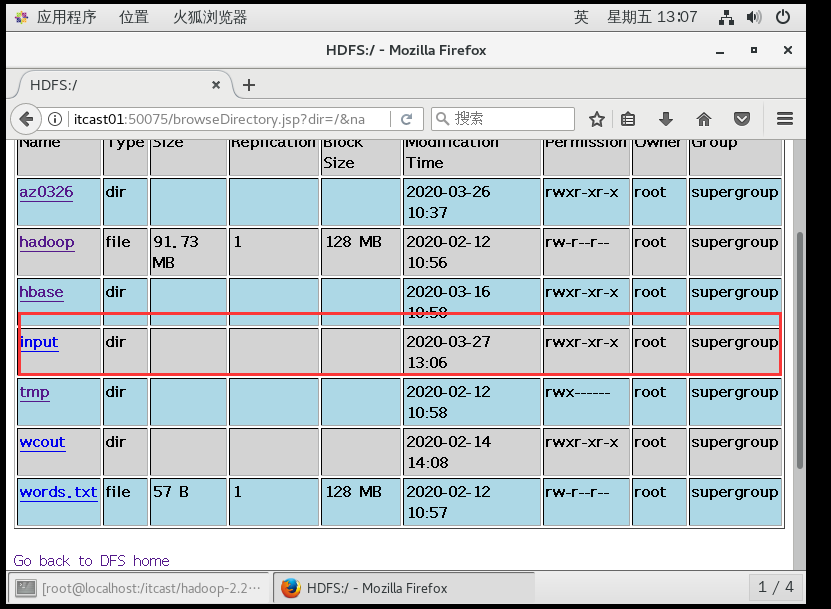Click Modification Time column header
This screenshot has width=831, height=609.
pos(472,157)
